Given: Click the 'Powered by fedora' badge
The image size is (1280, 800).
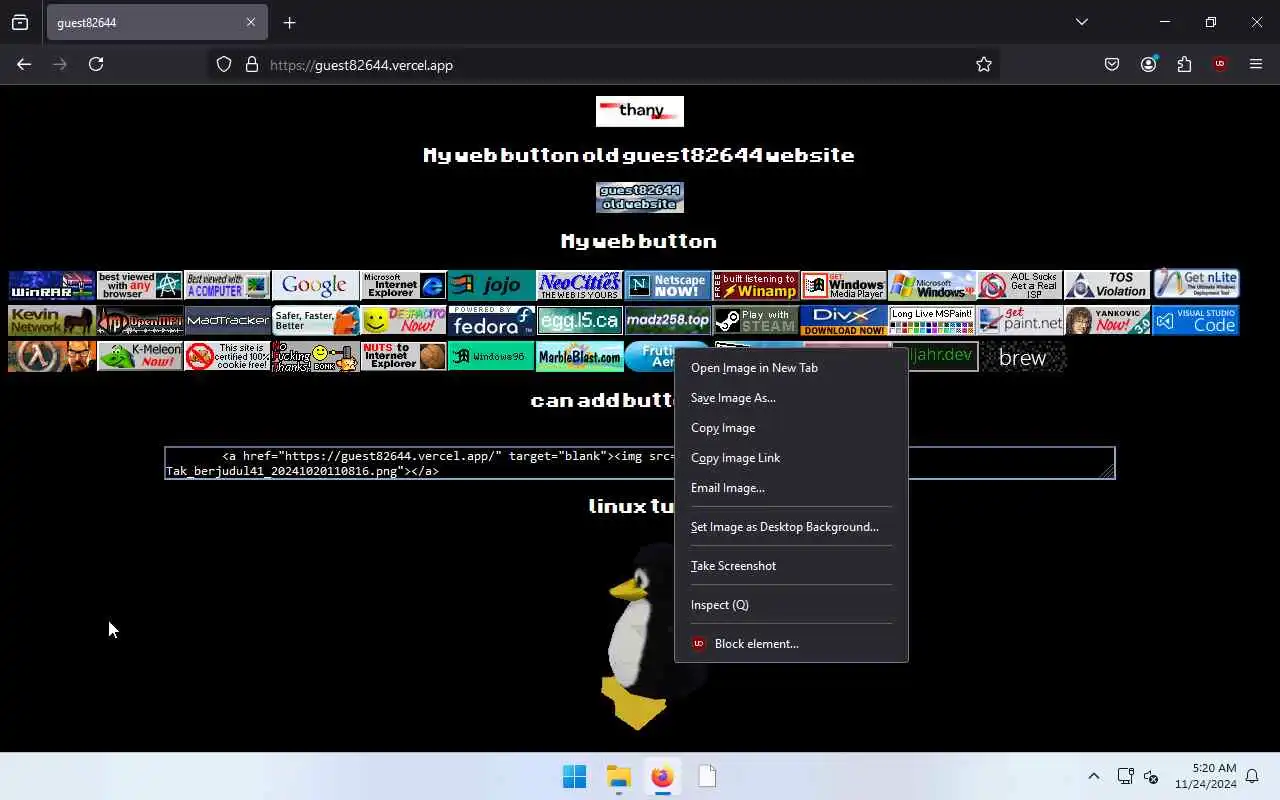Looking at the screenshot, I should [491, 321].
